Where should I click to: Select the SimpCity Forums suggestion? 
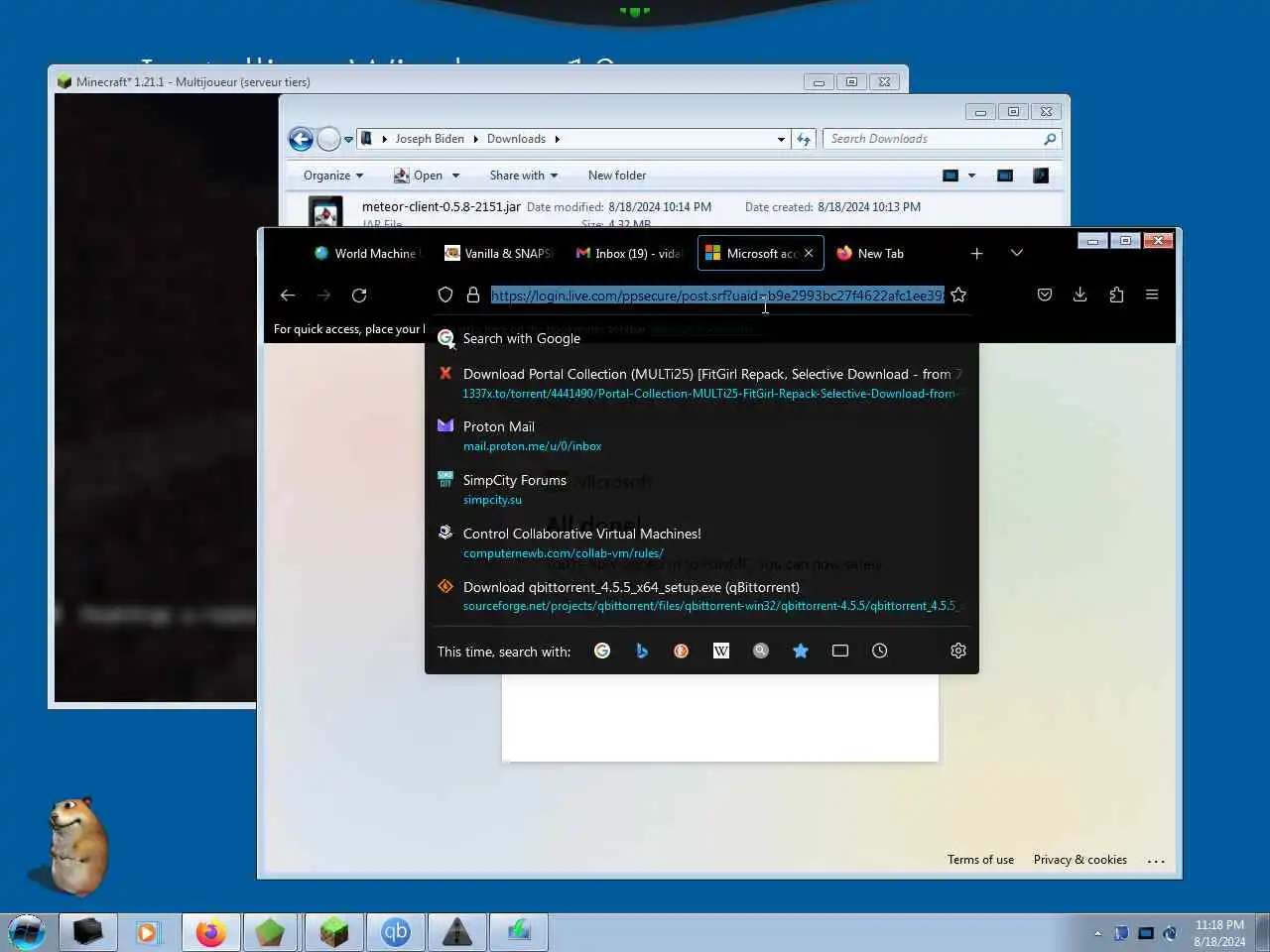click(x=701, y=489)
